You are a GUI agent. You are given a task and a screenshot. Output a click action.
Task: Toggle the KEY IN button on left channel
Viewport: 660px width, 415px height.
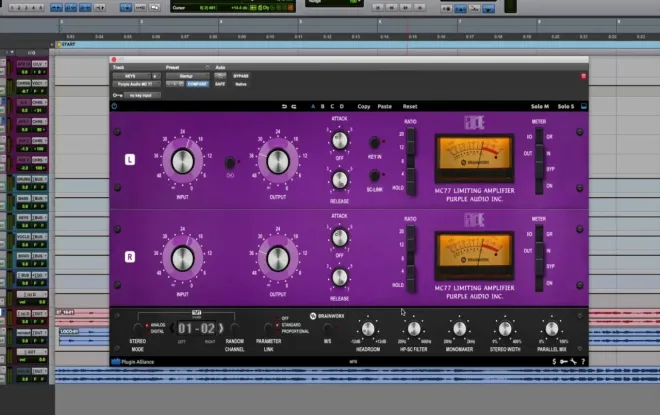click(x=374, y=142)
